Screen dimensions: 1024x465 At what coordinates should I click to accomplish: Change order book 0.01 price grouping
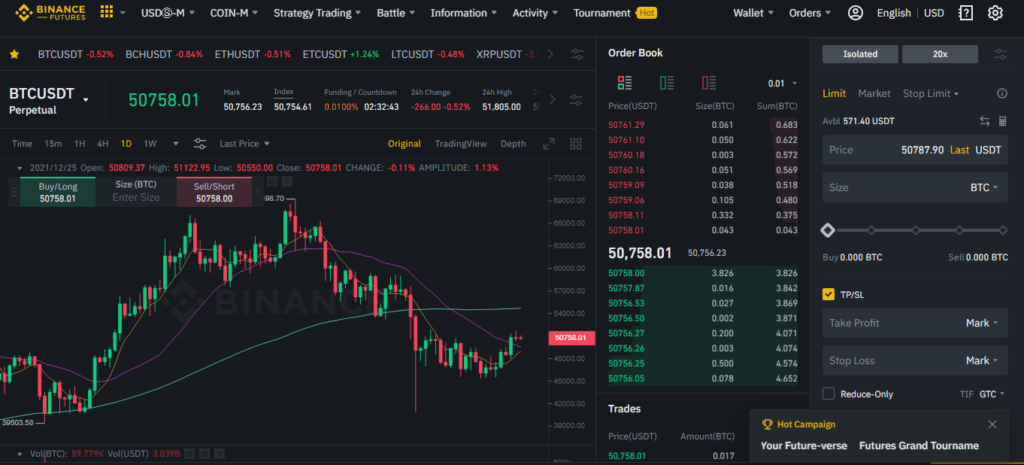coord(782,83)
